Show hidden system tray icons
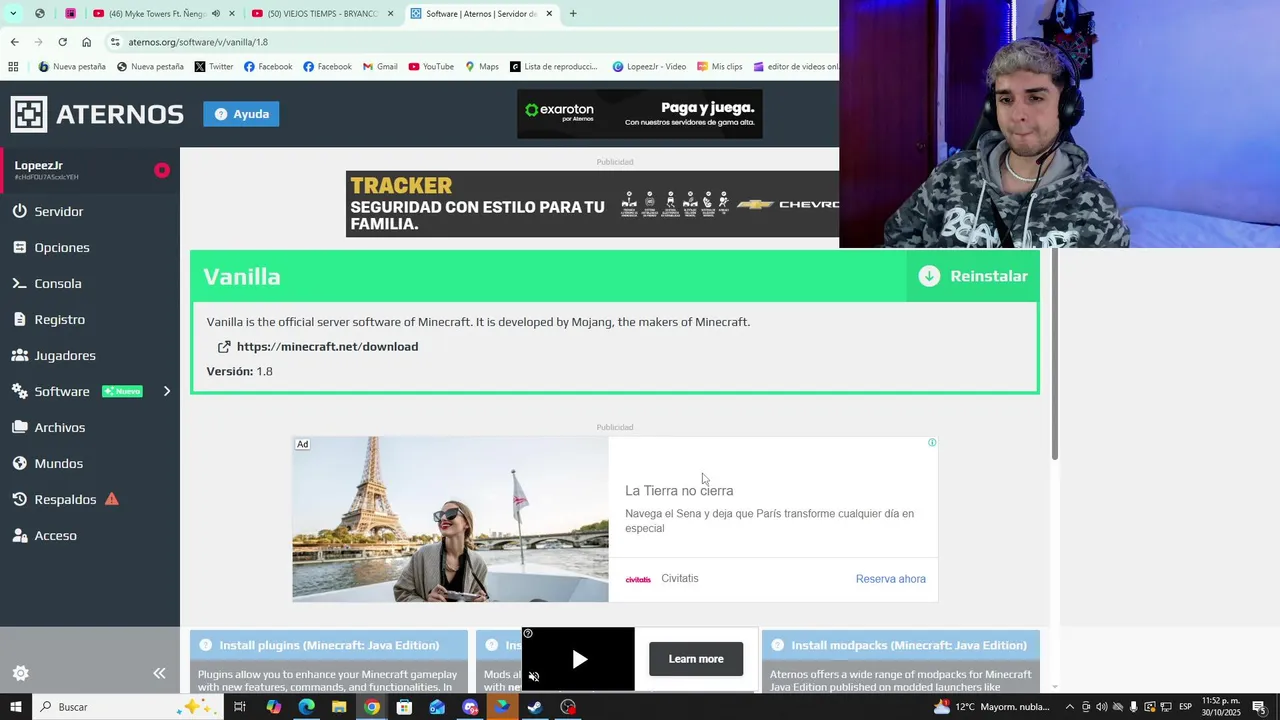Screen dimensions: 1280x720 [1070, 707]
